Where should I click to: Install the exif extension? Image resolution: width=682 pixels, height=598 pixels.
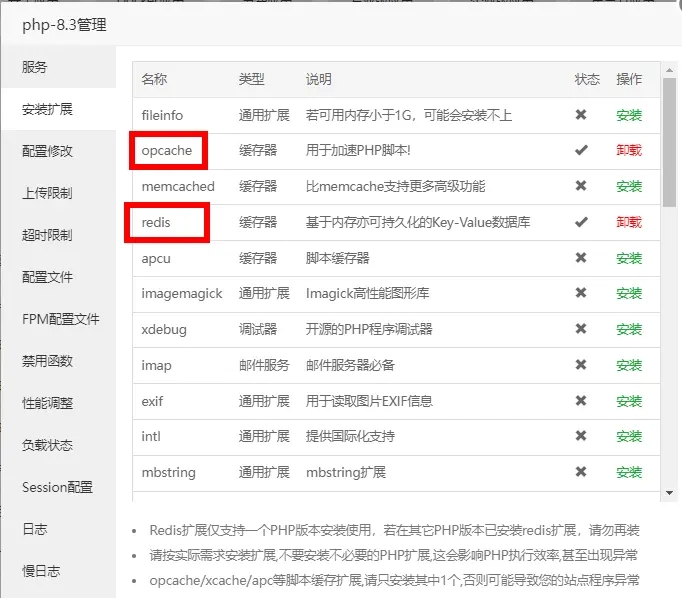629,401
